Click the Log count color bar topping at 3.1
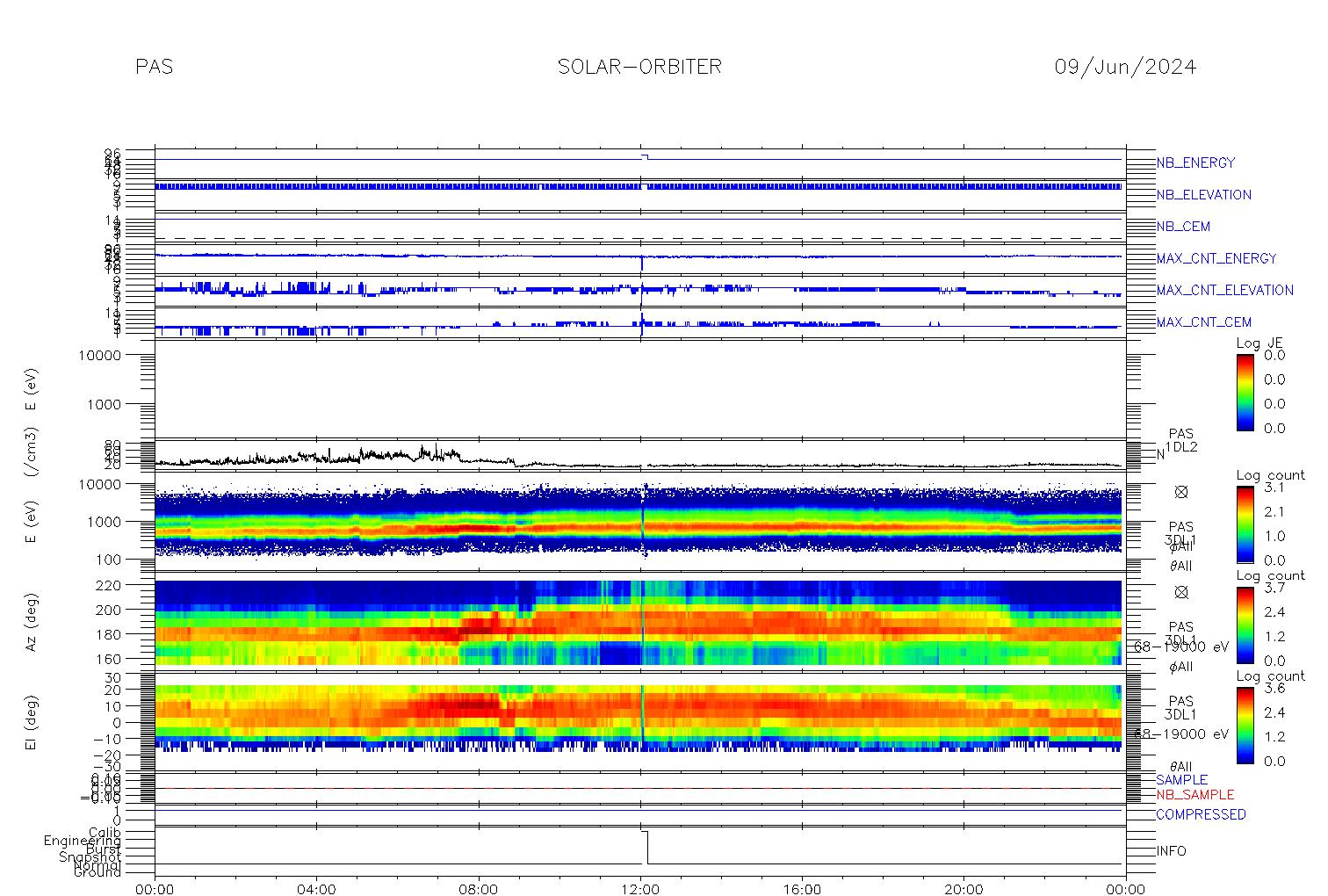Image resolution: width=1328 pixels, height=896 pixels. tap(1245, 524)
